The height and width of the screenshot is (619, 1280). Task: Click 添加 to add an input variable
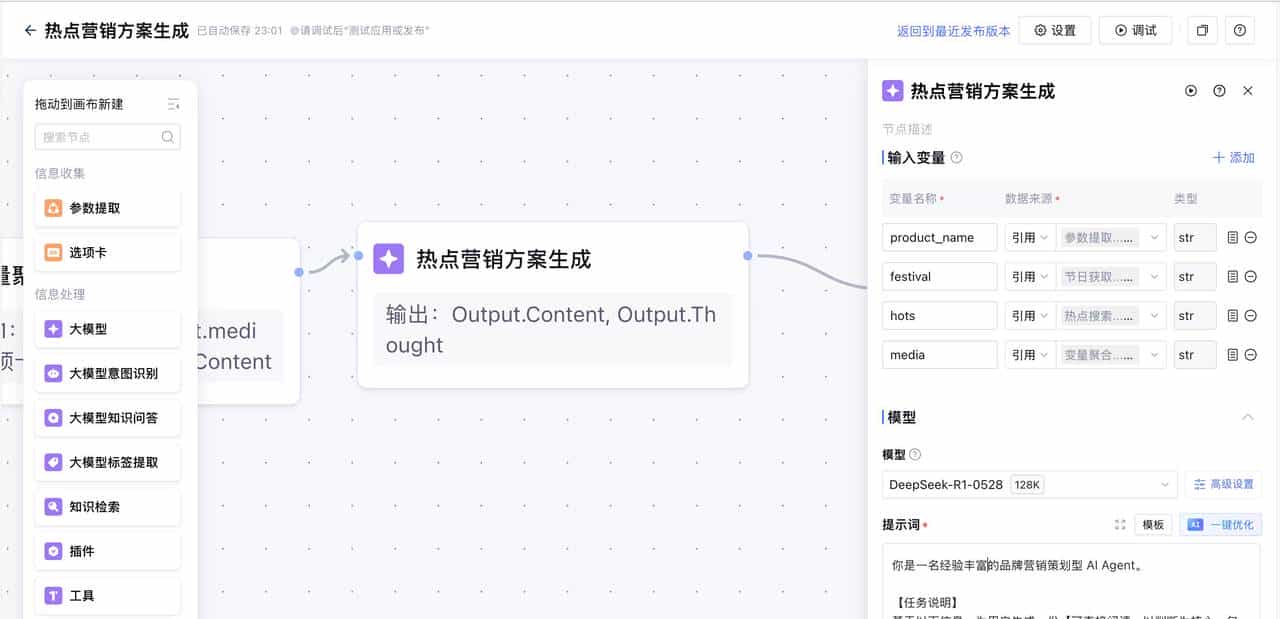pos(1234,157)
